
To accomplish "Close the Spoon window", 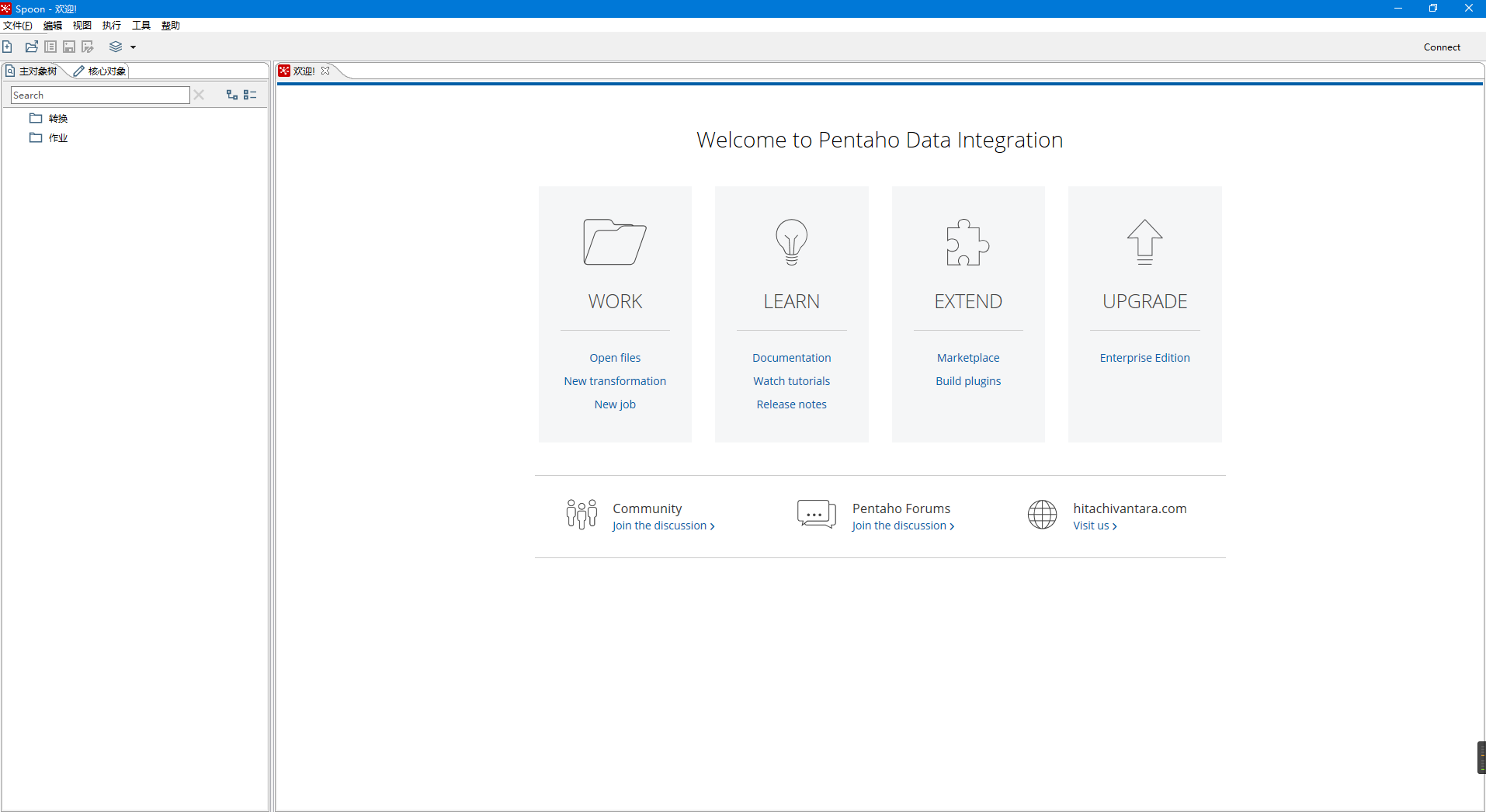I will pos(1468,9).
